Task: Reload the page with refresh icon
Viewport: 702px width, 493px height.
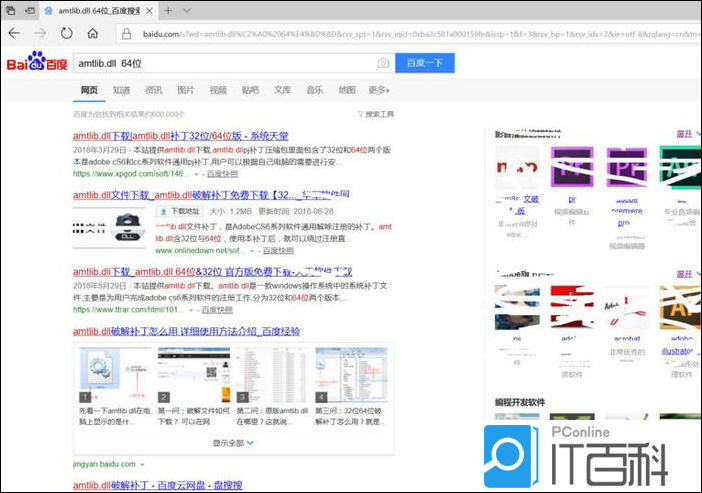Action: coord(66,33)
